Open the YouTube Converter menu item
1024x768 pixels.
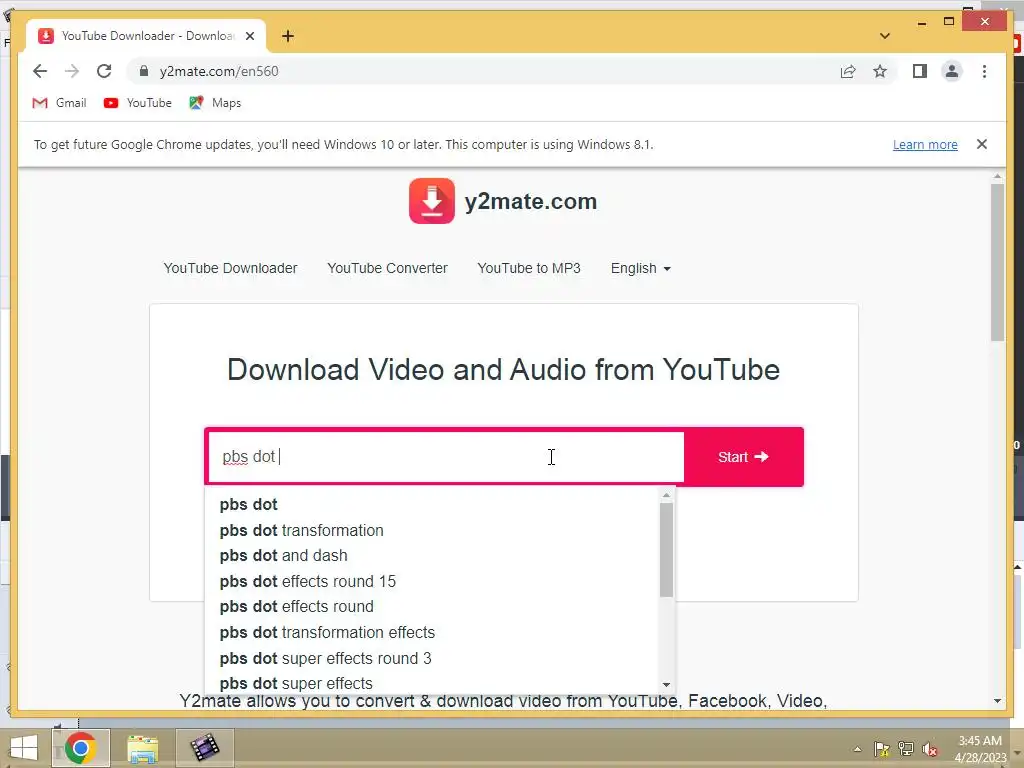click(x=387, y=268)
